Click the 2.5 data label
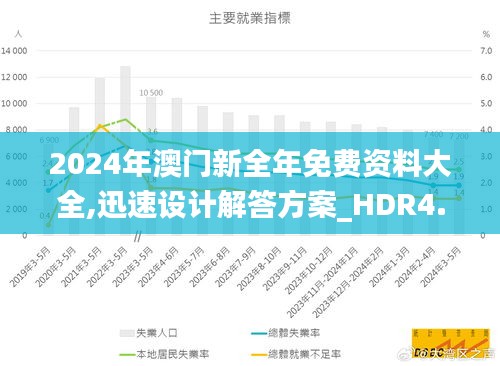 click(x=459, y=162)
